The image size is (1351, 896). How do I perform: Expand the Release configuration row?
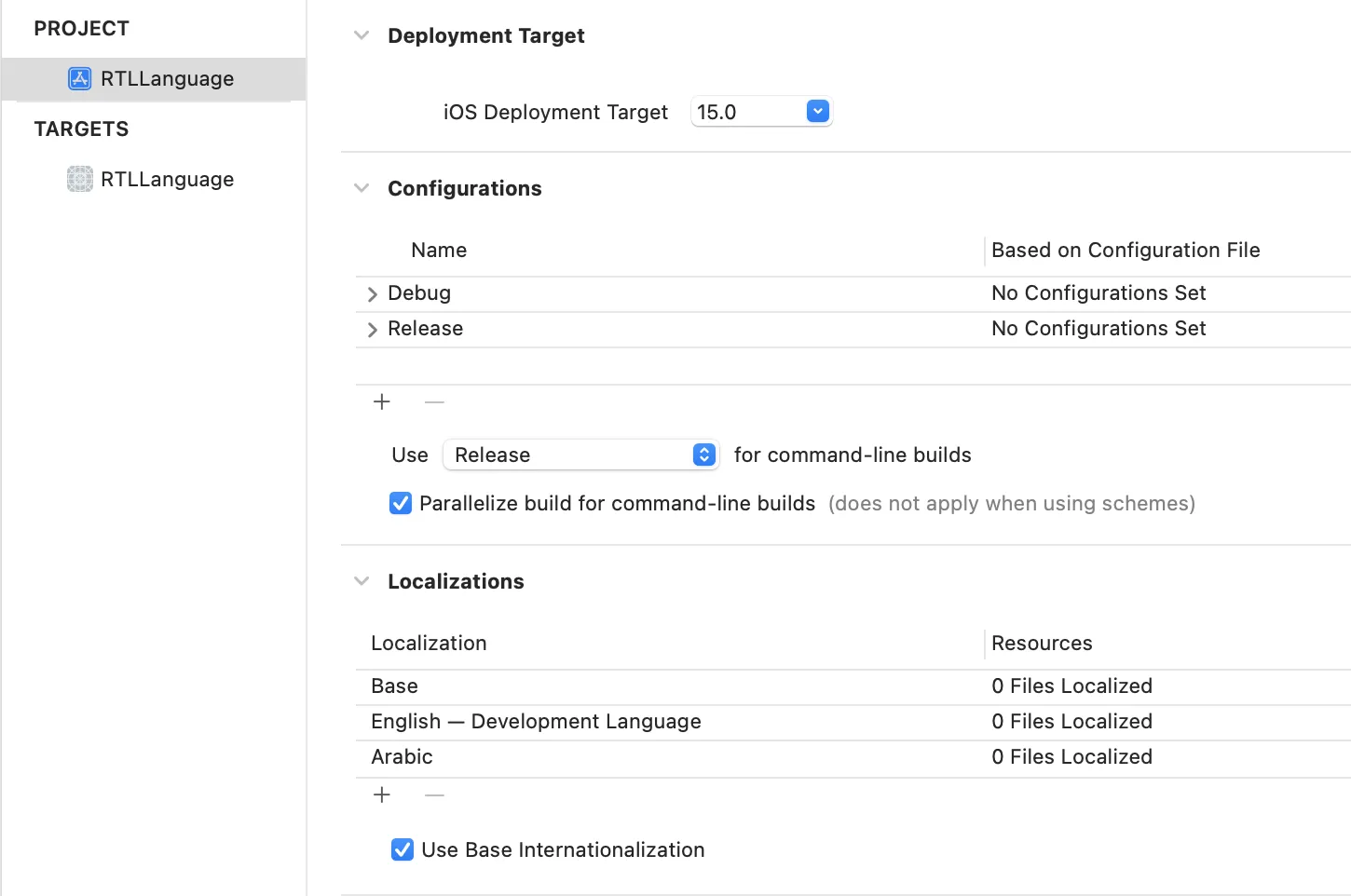coord(373,330)
